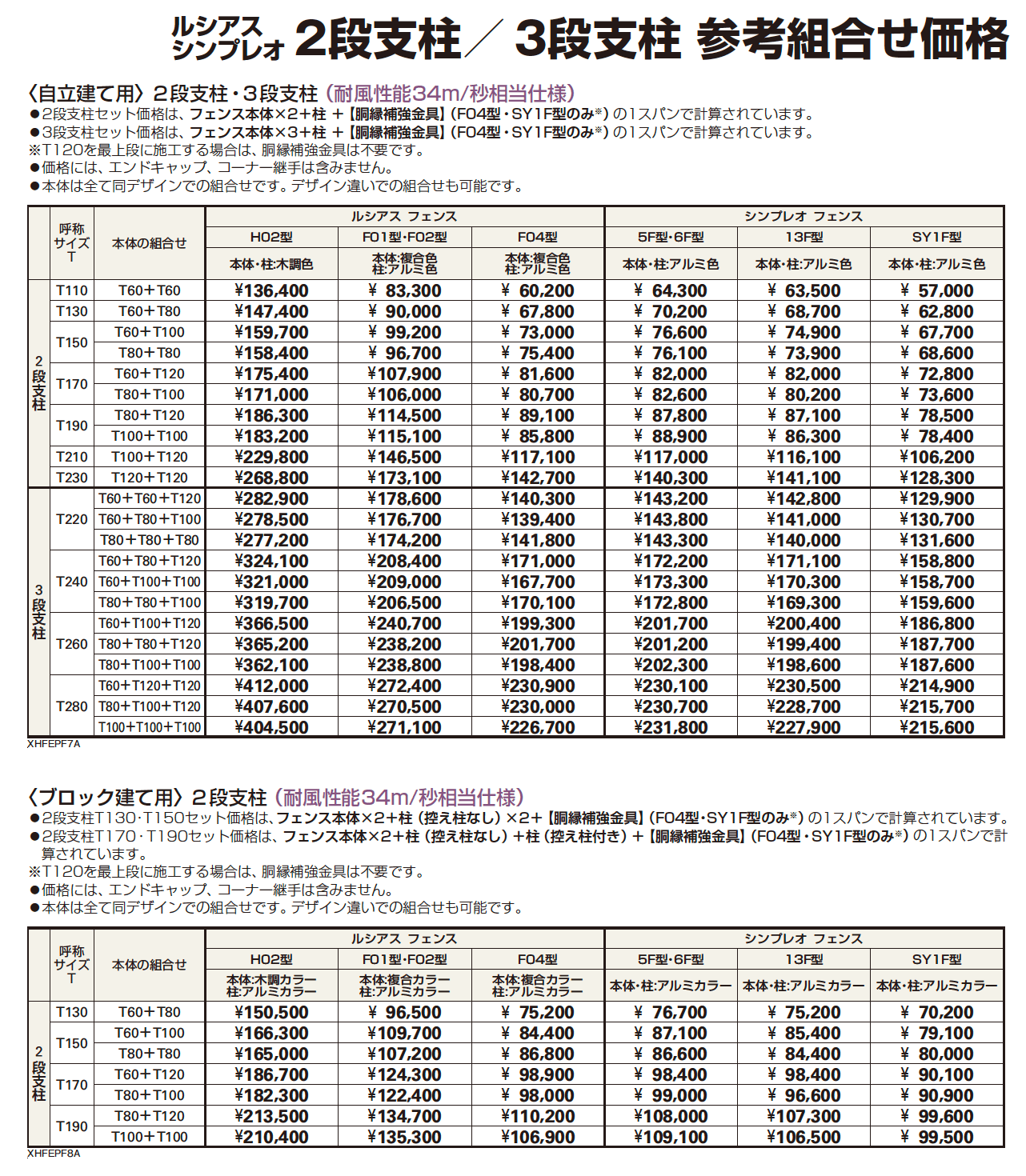
Task: Click the price ¥99,500
Action: pos(936,1137)
